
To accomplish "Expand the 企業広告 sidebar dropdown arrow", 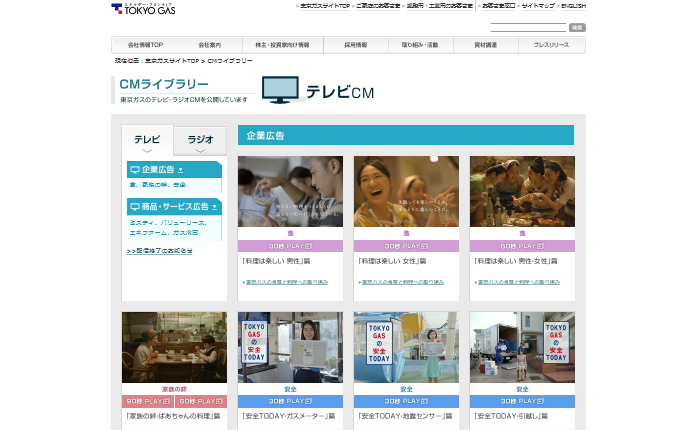I will pyautogui.click(x=181, y=170).
